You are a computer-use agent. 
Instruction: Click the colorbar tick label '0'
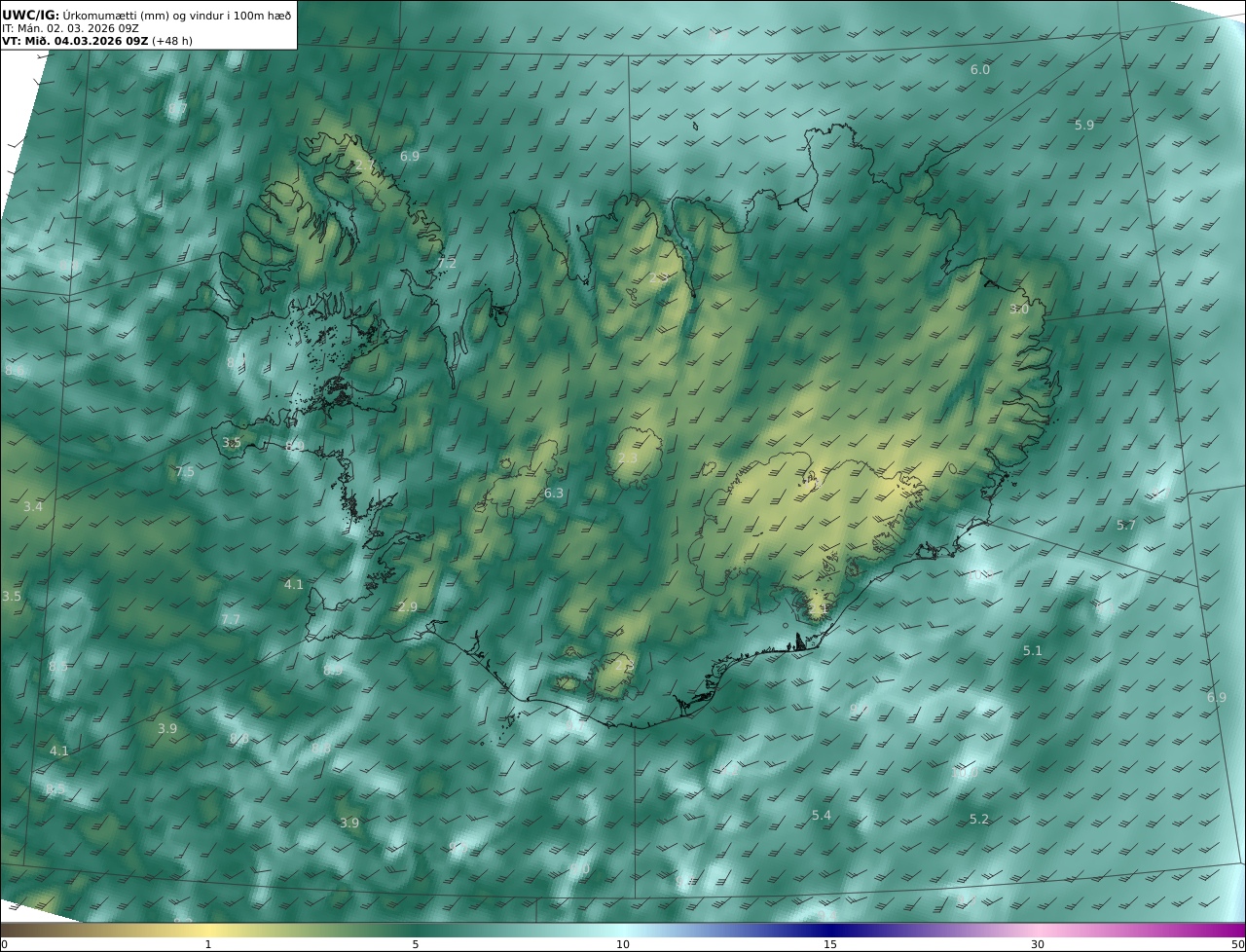tap(4, 944)
